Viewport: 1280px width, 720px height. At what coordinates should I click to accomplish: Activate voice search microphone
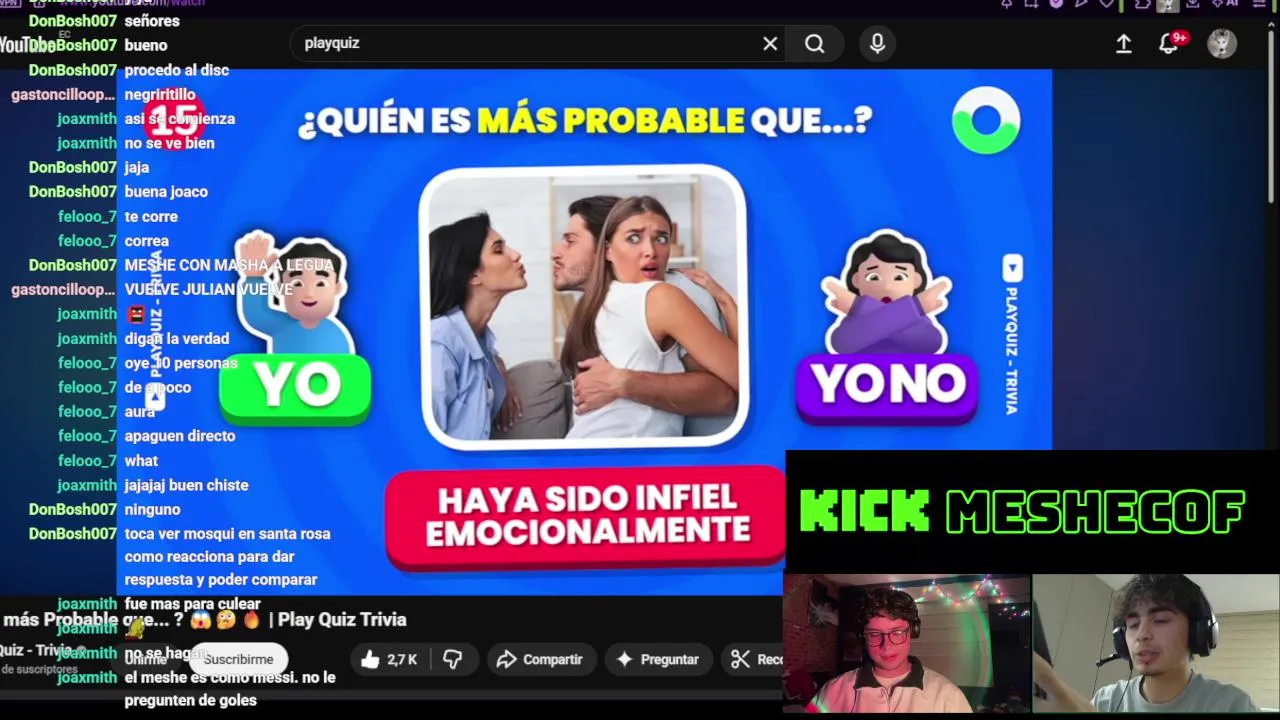pos(877,43)
